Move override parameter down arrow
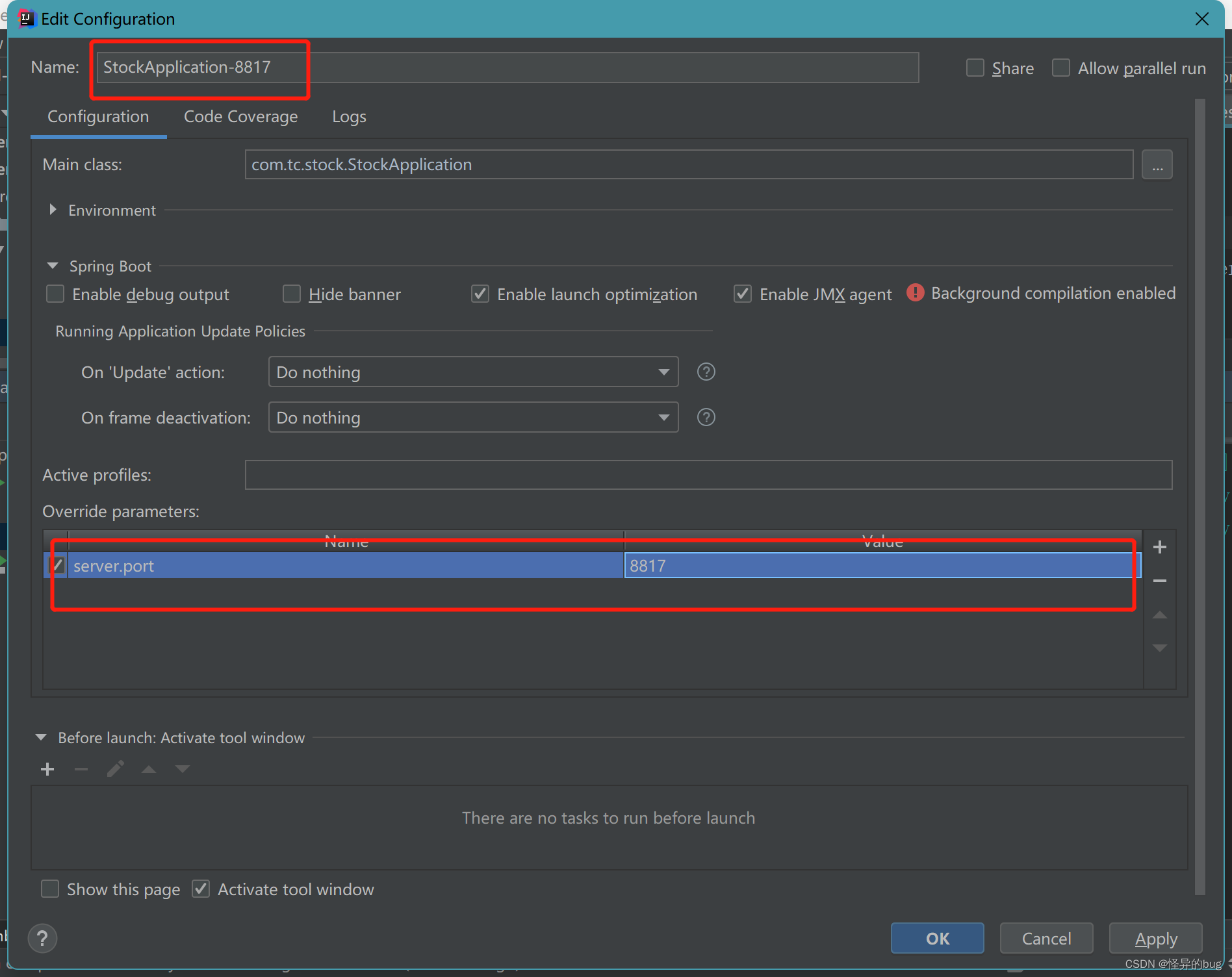The image size is (1232, 977). coord(1159,648)
